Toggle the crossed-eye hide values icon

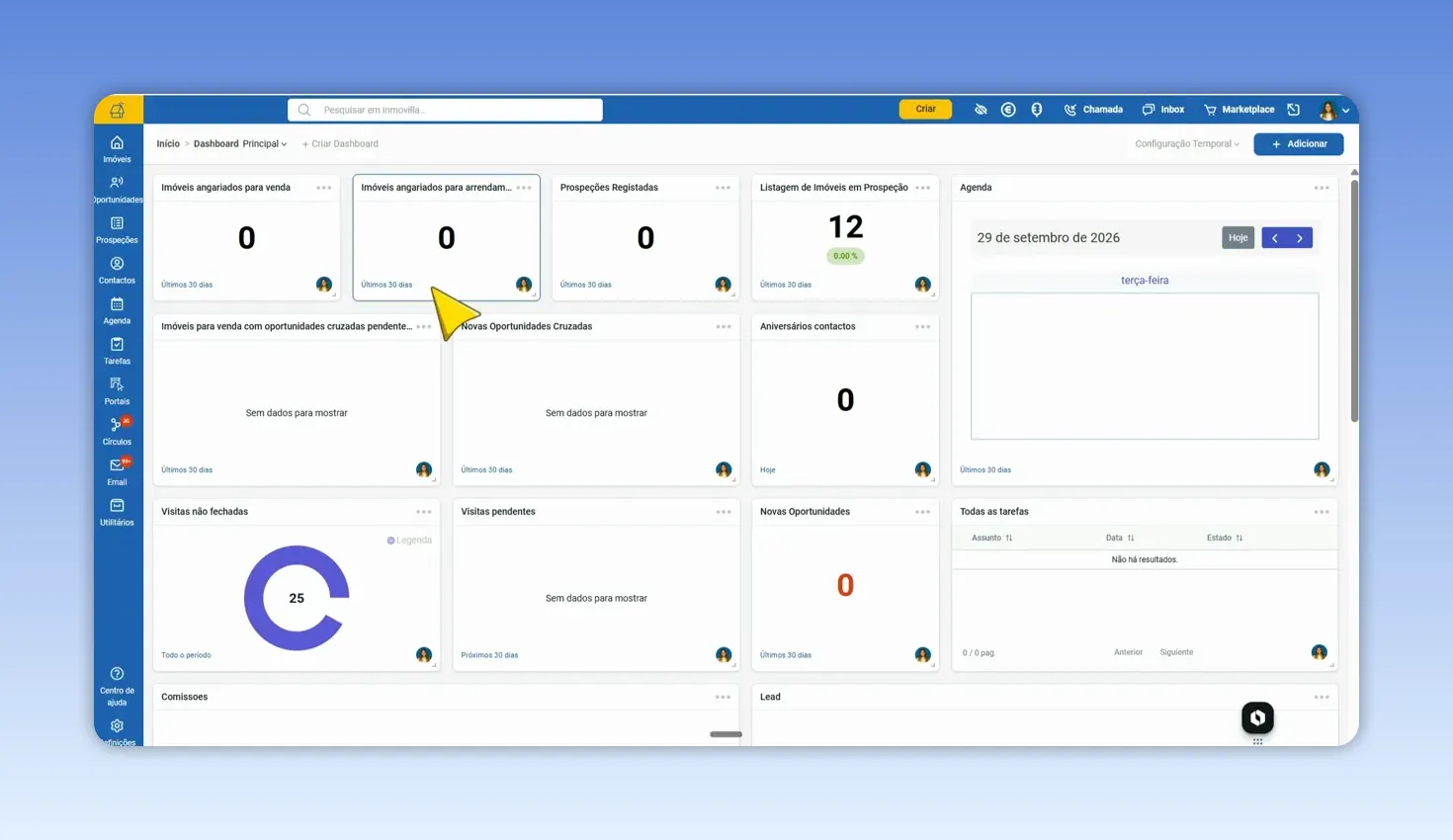coord(981,110)
